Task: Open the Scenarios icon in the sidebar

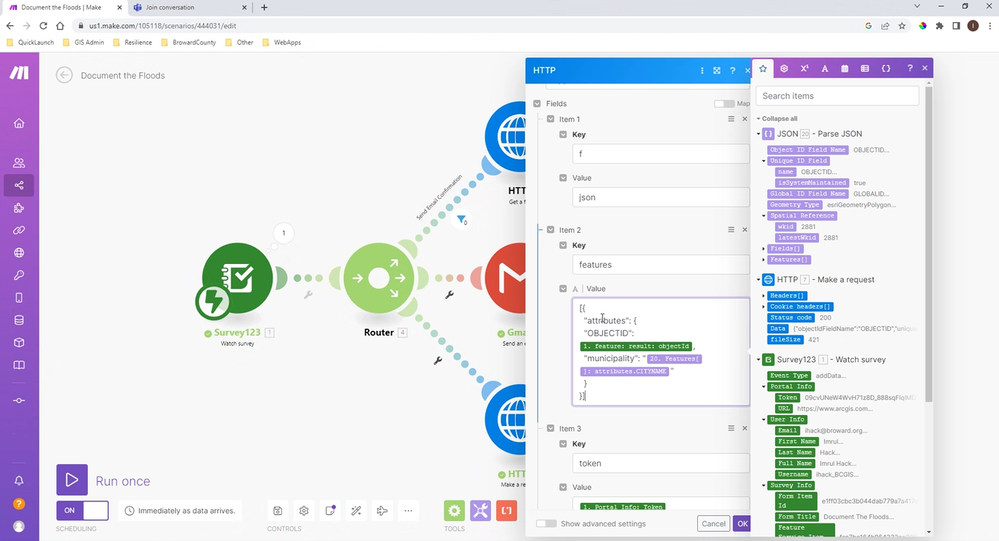Action: click(x=19, y=185)
